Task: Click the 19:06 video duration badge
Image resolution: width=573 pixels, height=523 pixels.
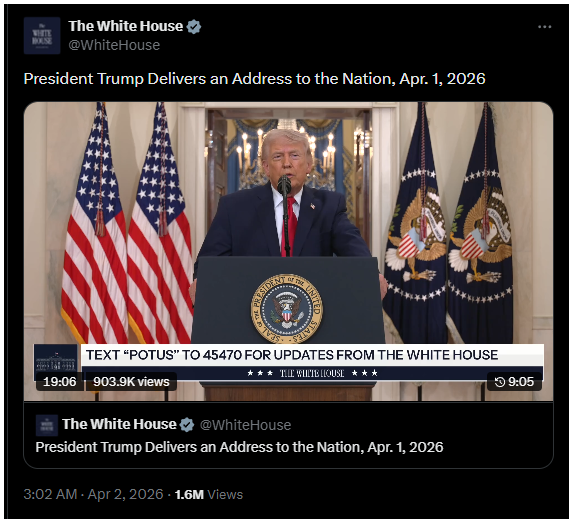Action: coord(60,382)
